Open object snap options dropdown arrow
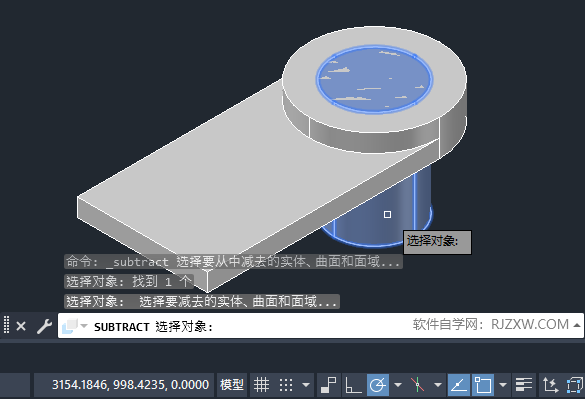The width and height of the screenshot is (585, 399). 503,384
